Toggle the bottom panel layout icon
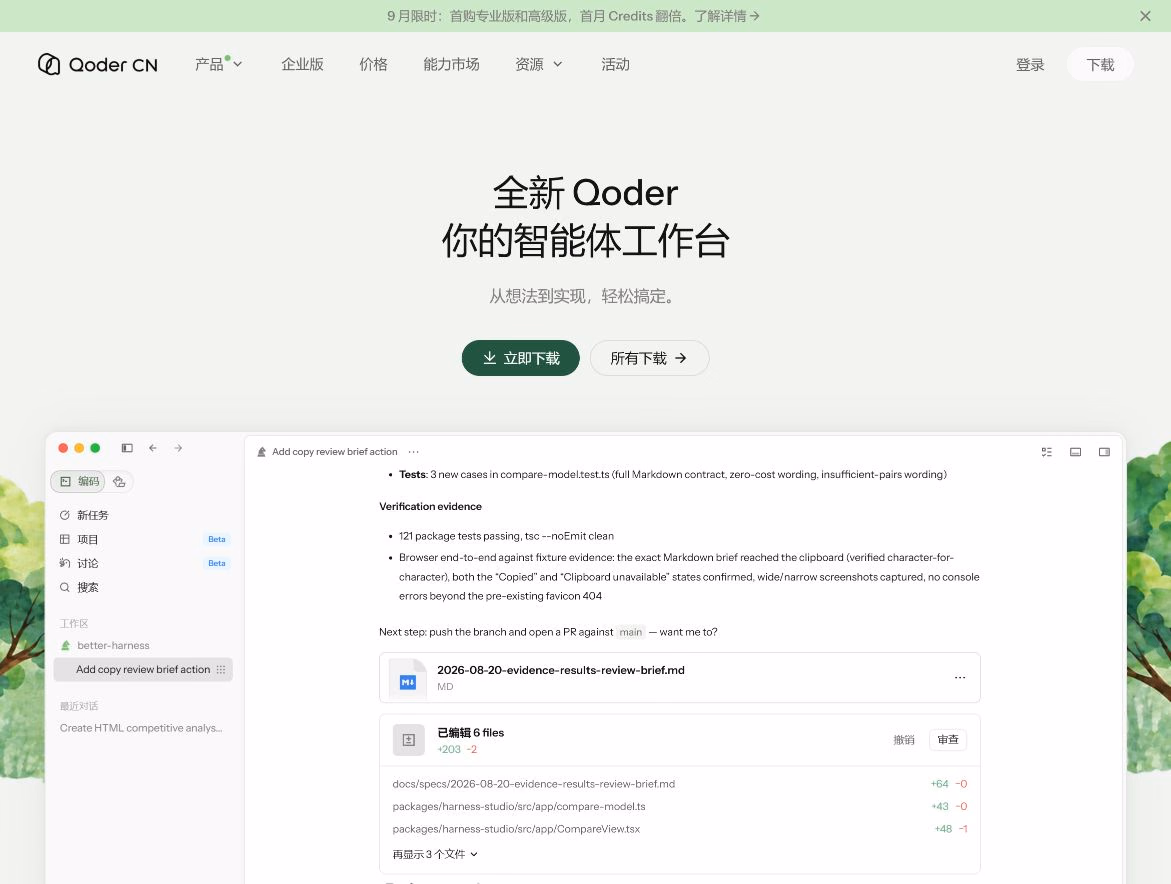 (x=1075, y=452)
